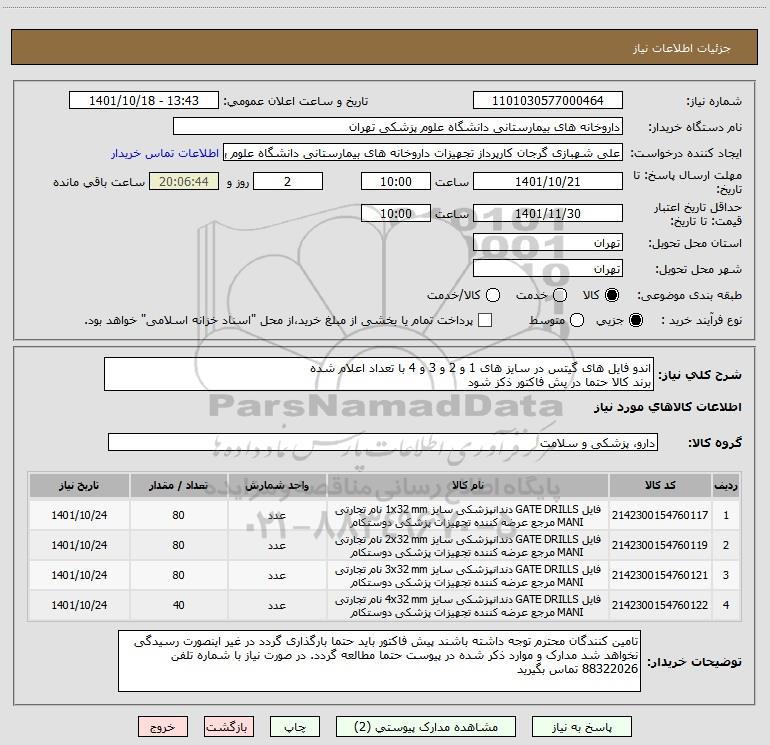Click need number field 1101030577000464

click(548, 100)
